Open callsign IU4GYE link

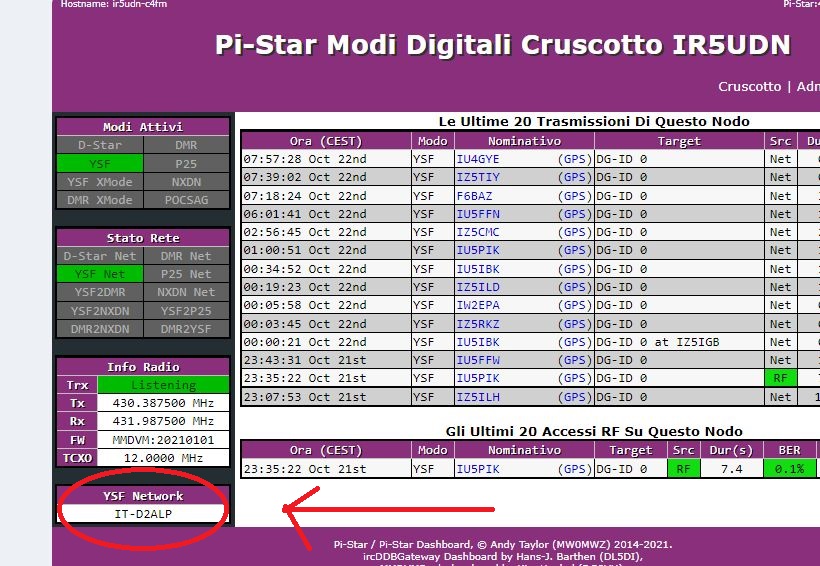click(x=478, y=159)
